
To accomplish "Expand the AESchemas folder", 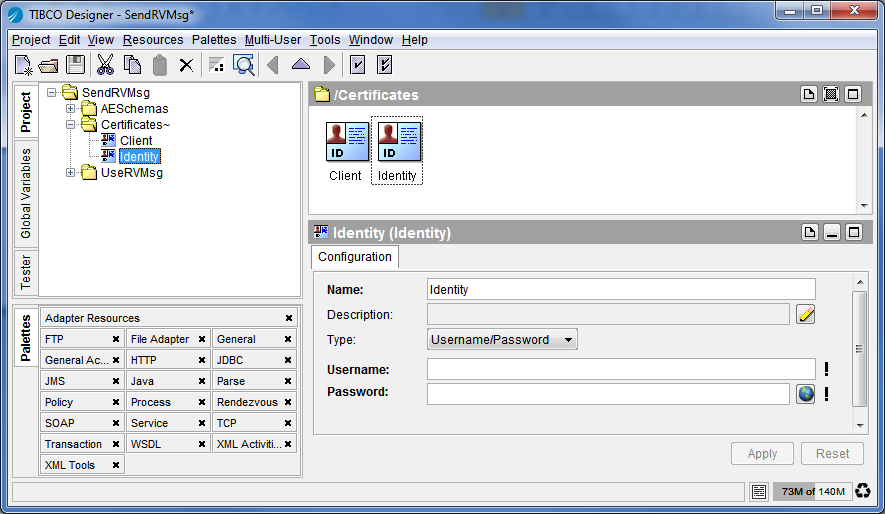I will 71,108.
